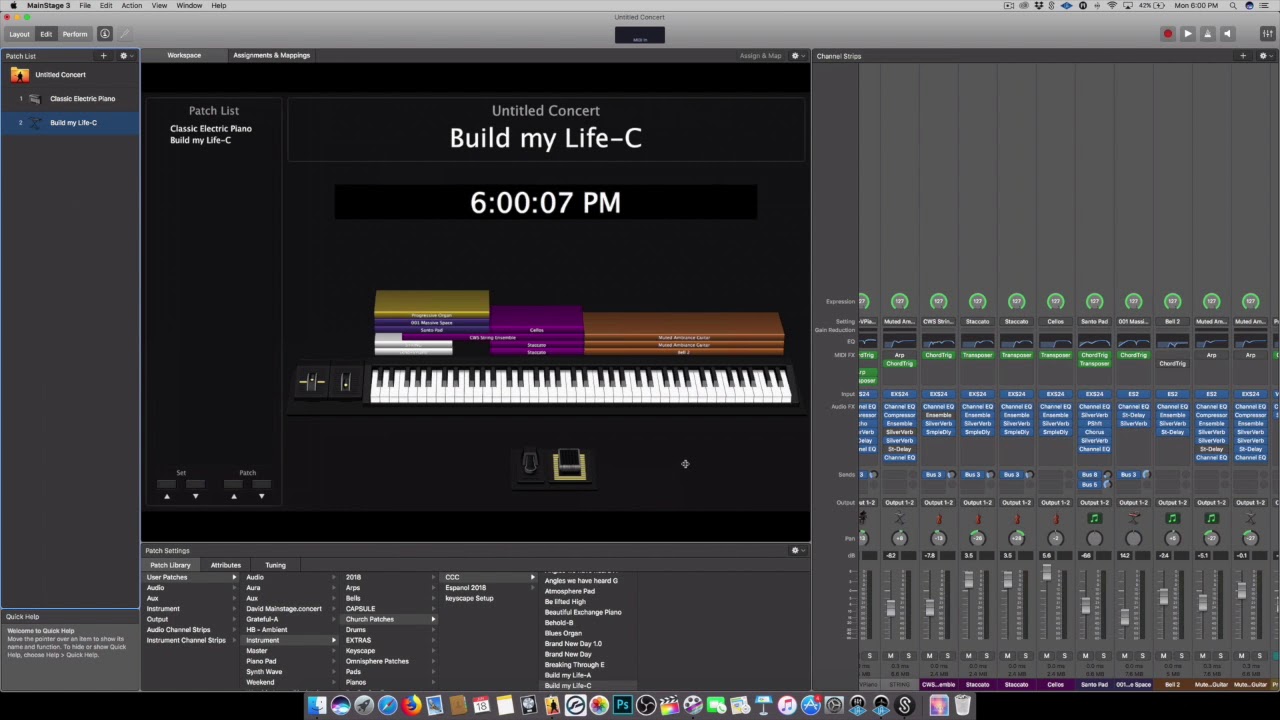The height and width of the screenshot is (720, 1280).
Task: Click the Play button in the toolbar
Action: (x=1187, y=34)
